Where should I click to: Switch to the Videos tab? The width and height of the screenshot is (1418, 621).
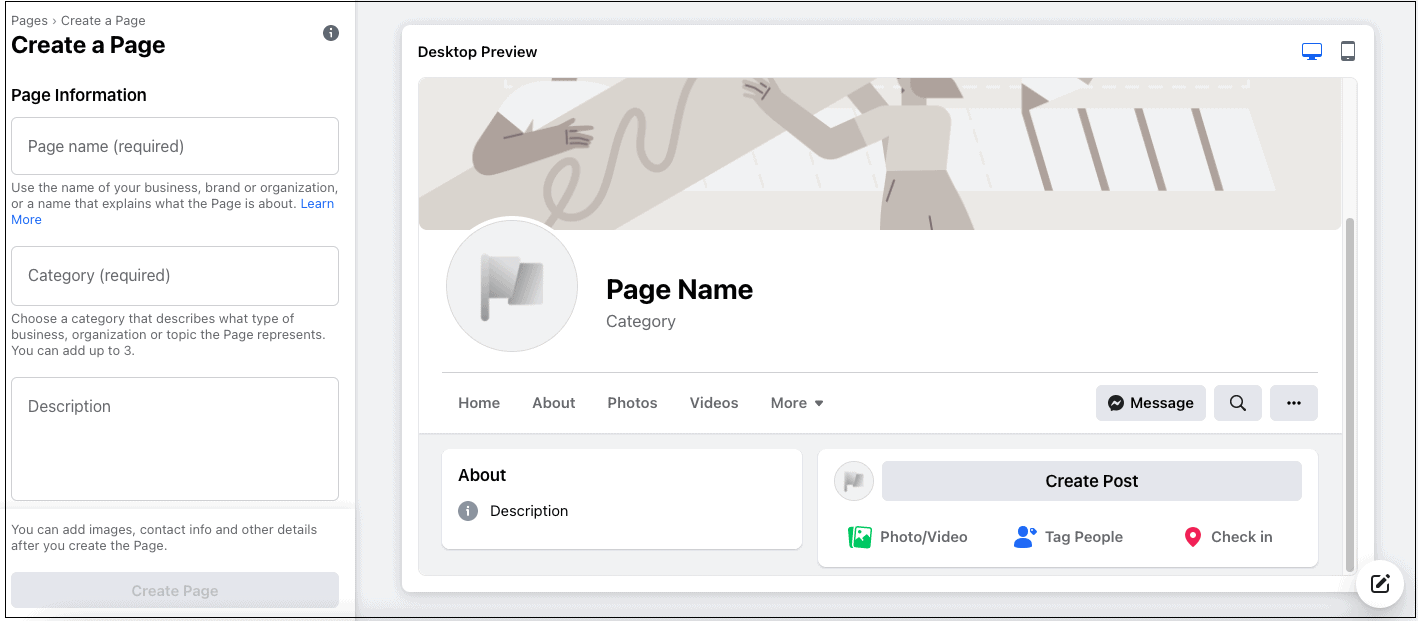coord(714,403)
